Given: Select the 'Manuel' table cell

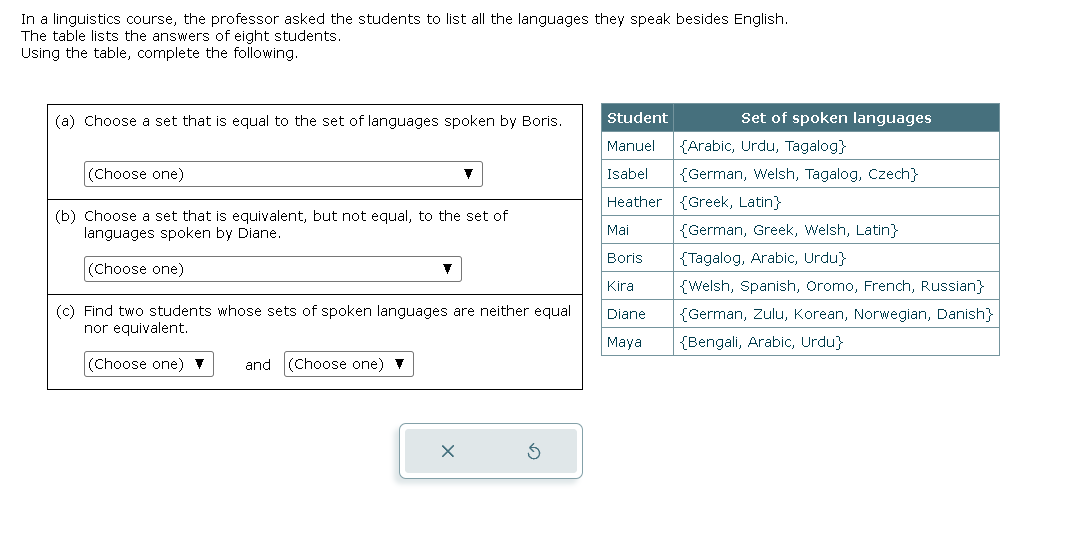Looking at the screenshot, I should (x=638, y=146).
